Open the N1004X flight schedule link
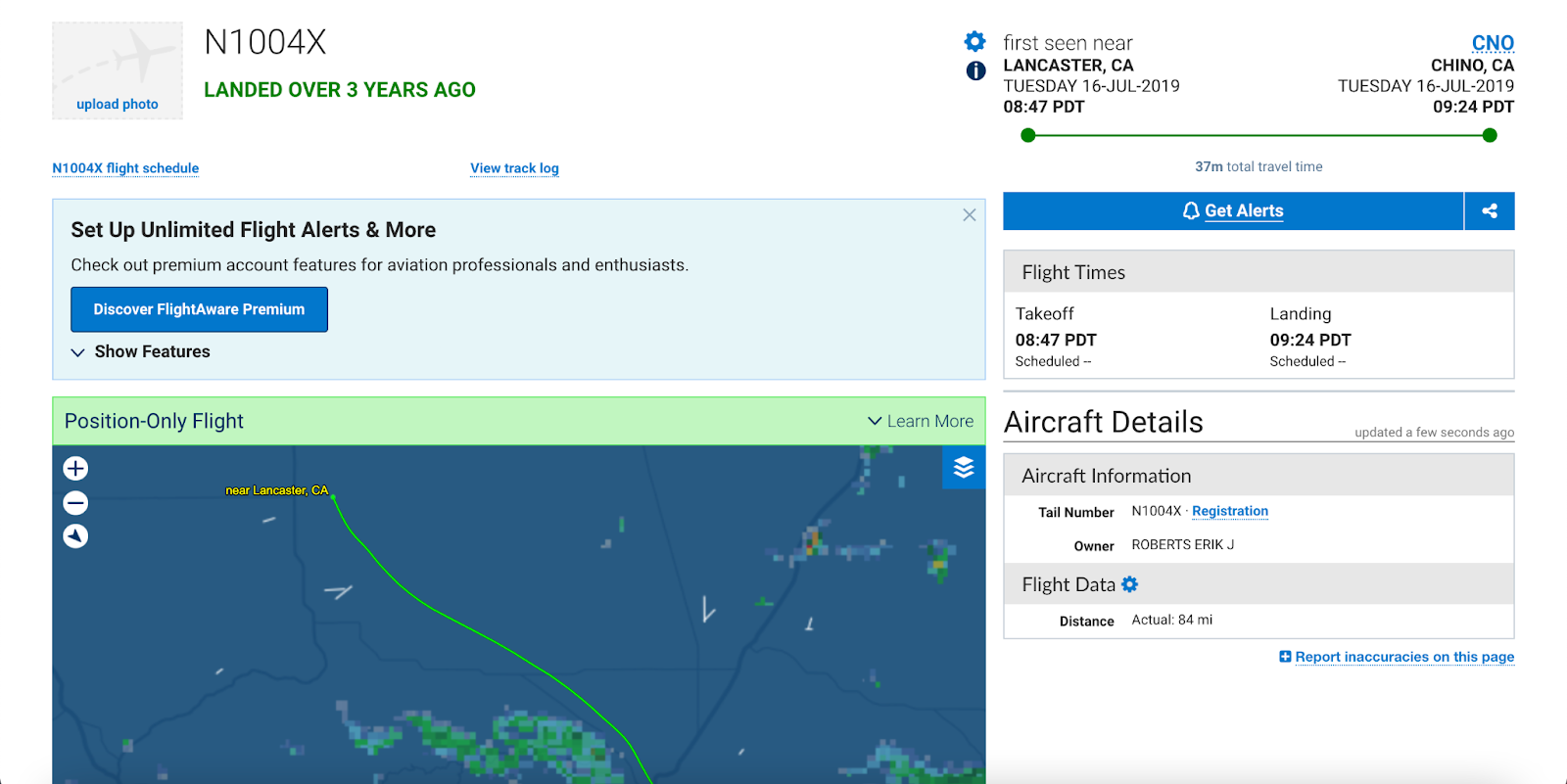 pyautogui.click(x=125, y=168)
